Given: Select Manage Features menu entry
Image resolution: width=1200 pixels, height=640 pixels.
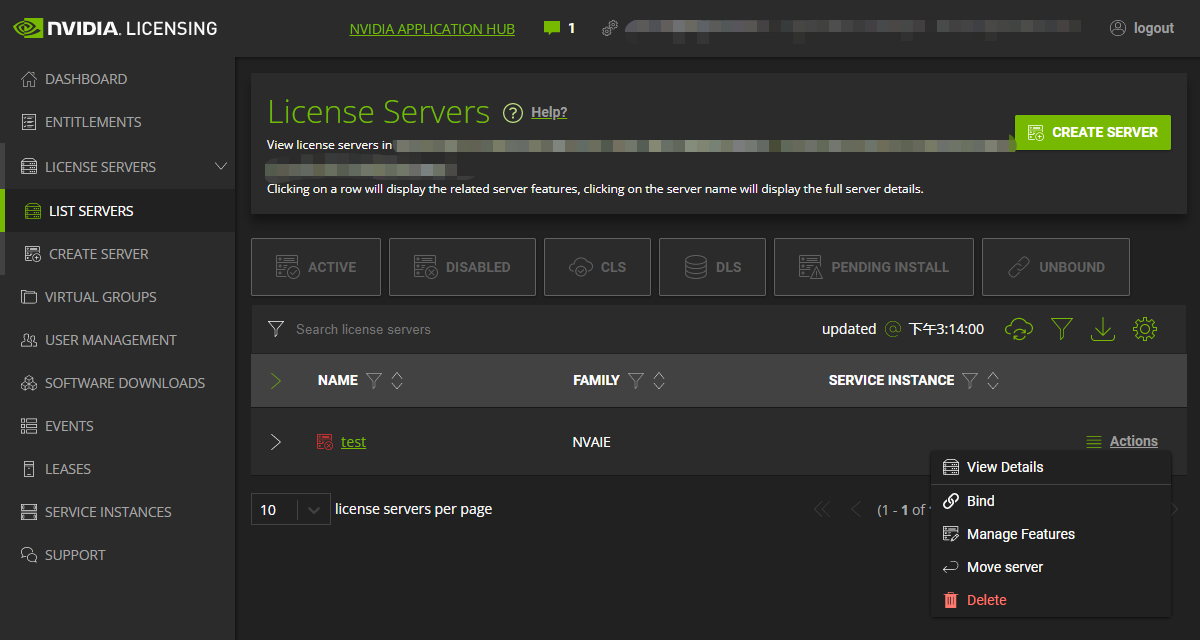Looking at the screenshot, I should tap(1051, 534).
